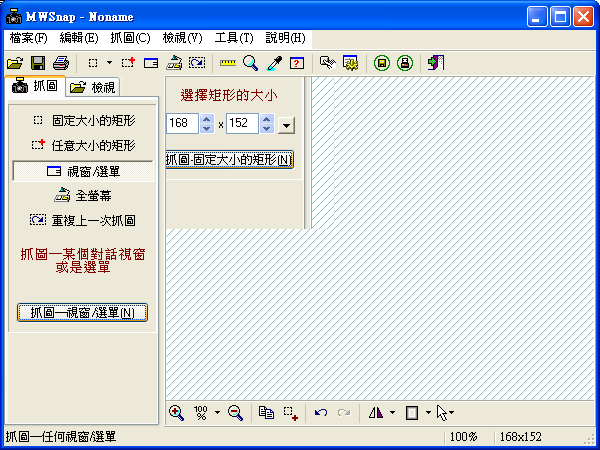
Task: Click the height field showing 152
Action: [x=242, y=123]
